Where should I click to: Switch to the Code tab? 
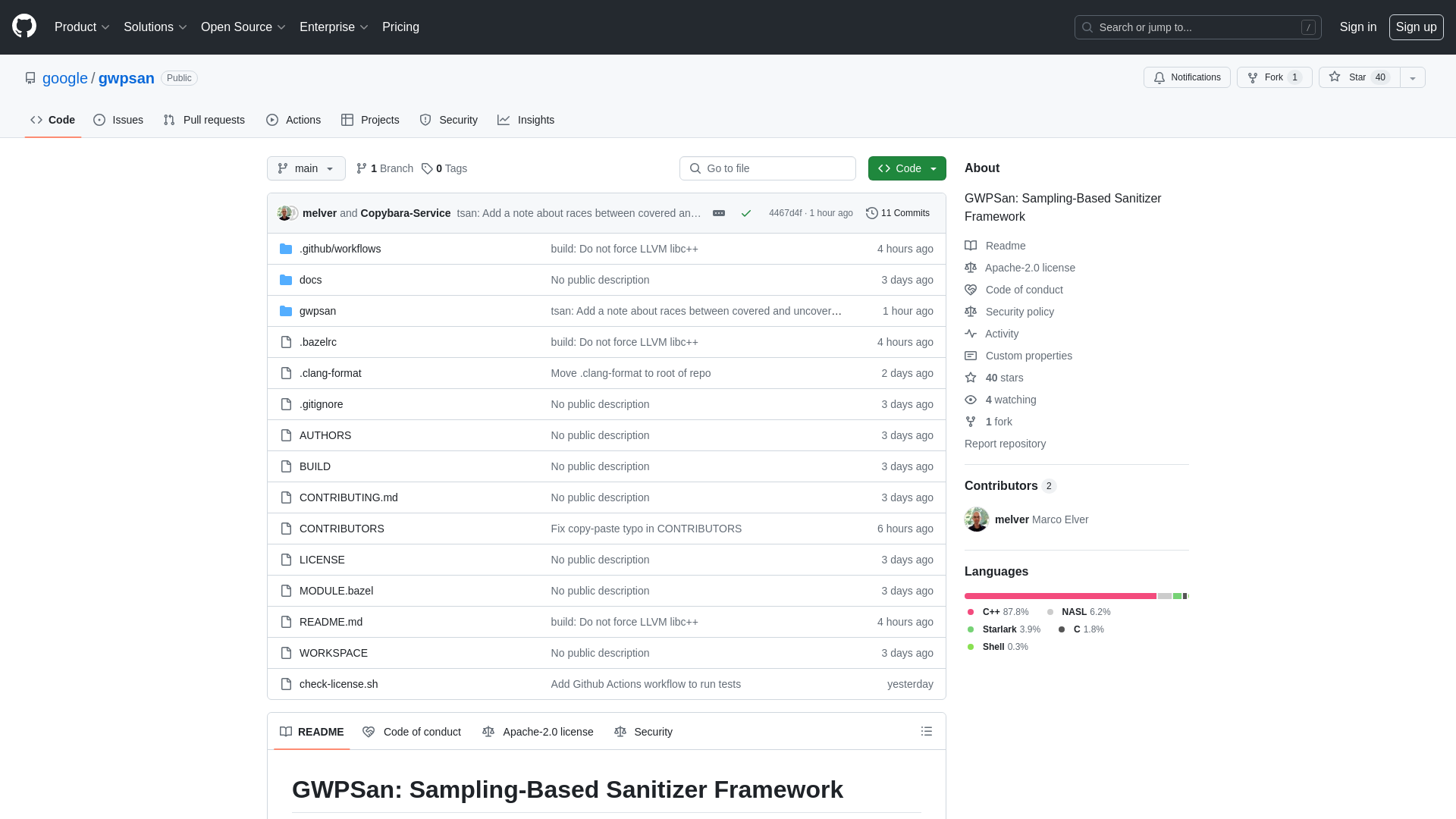(x=52, y=120)
